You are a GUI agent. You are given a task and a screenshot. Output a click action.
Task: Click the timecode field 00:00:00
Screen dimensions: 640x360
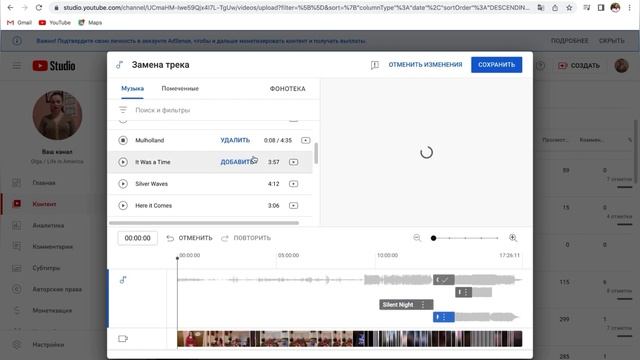point(138,238)
